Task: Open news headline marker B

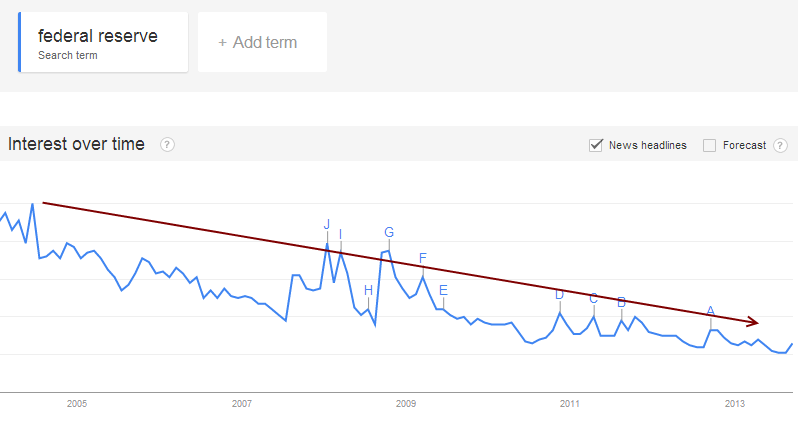Action: coord(621,302)
